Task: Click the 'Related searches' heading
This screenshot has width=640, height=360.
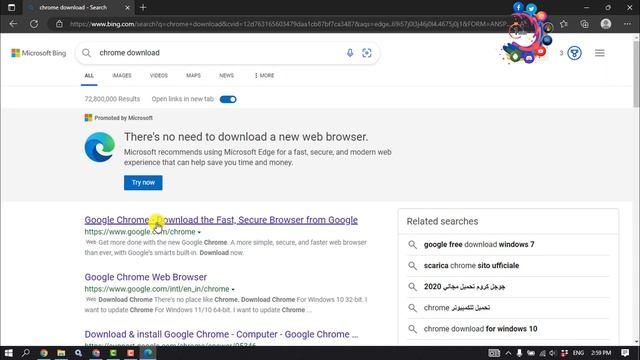Action: 442,221
